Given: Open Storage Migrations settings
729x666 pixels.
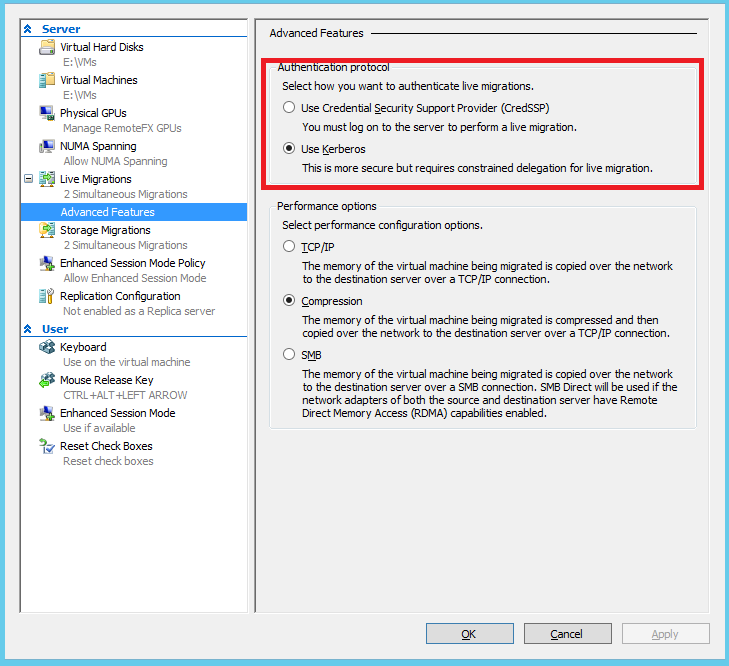Looking at the screenshot, I should pyautogui.click(x=105, y=230).
